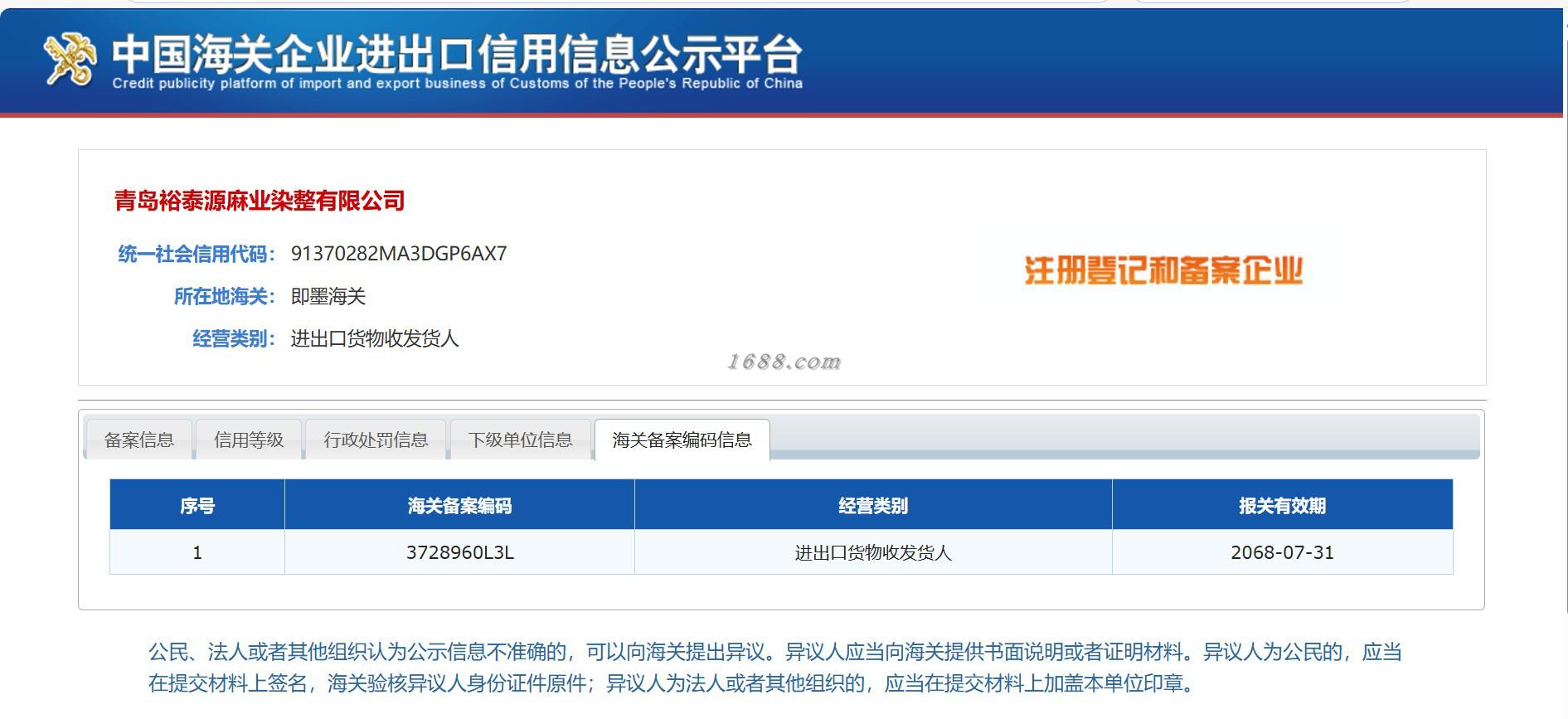Click the platform title 中国海关企业进出口信用信息公示平台

click(x=457, y=54)
